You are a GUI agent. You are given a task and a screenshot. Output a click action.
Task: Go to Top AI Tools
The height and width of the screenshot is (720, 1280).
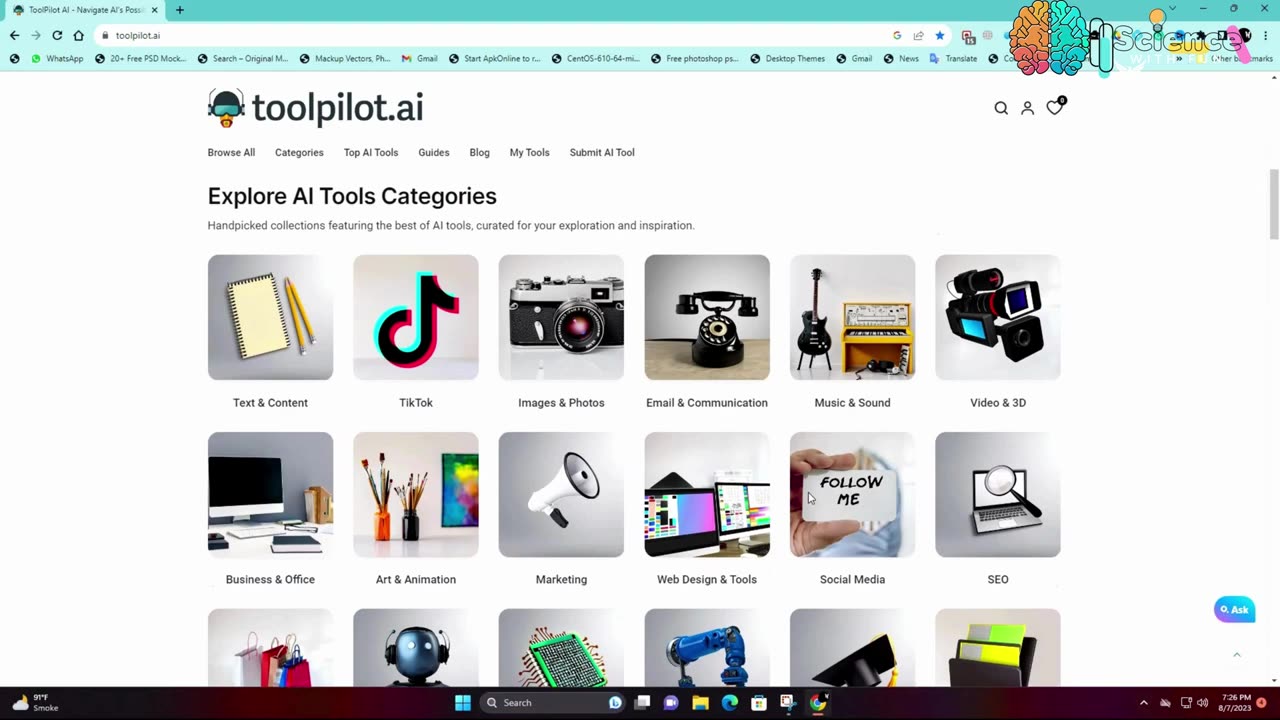pos(371,153)
